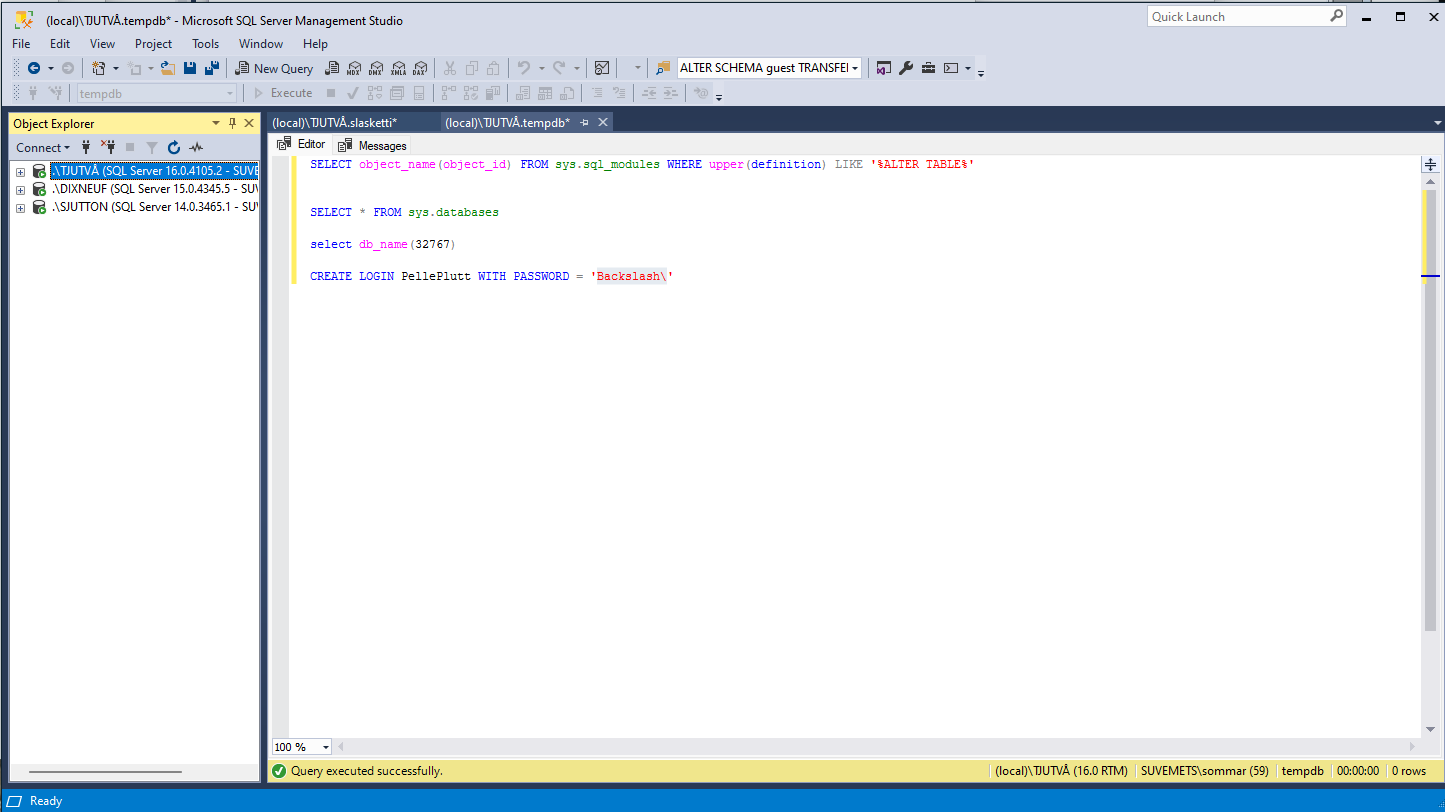Click Connect Object Explorer plug icon
Viewport: 1445px width, 812px height.
tap(86, 147)
